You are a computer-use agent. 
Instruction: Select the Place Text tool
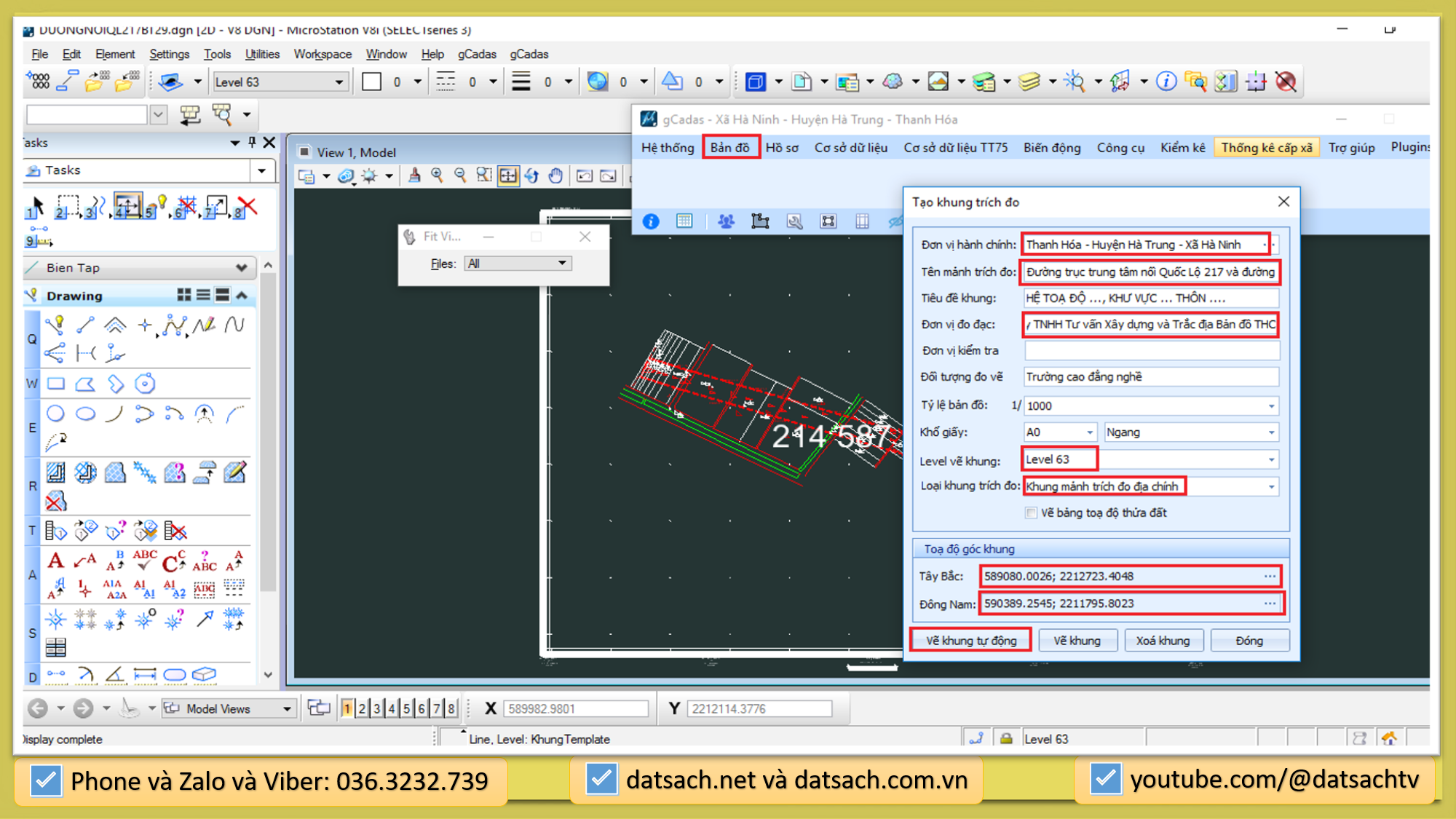point(56,561)
